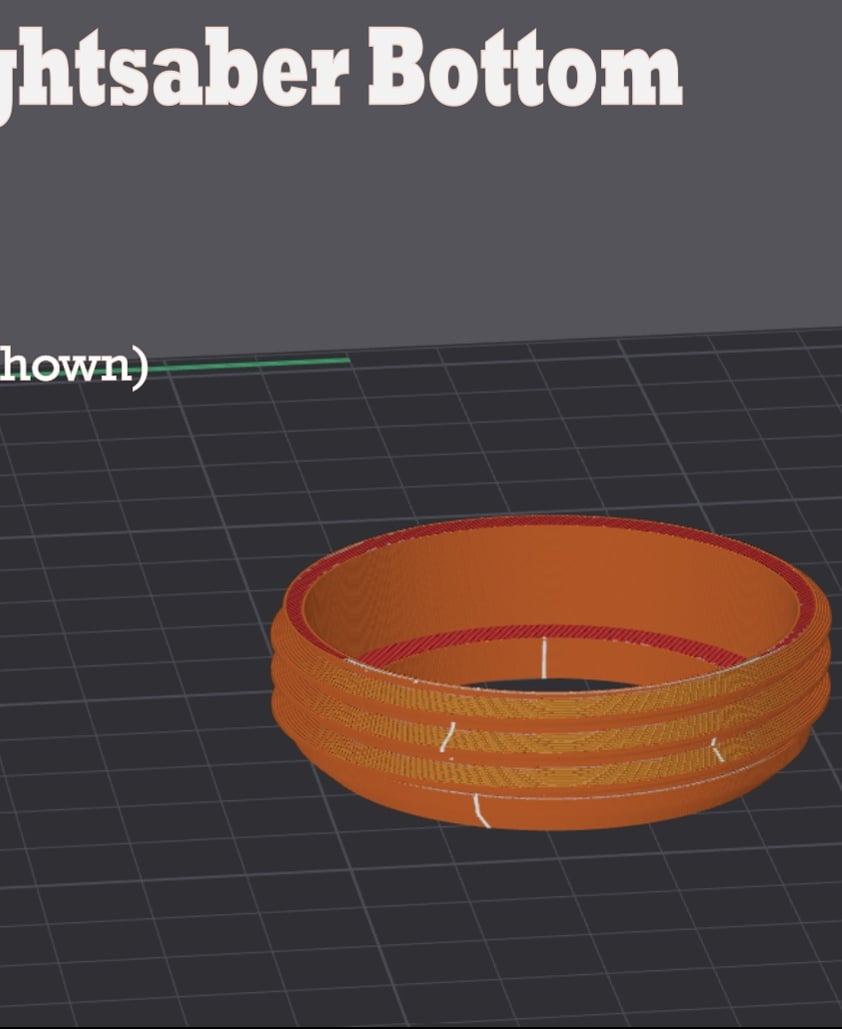This screenshot has width=842, height=1029.
Task: Click the 'hown)' caption text
Action: (x=74, y=366)
